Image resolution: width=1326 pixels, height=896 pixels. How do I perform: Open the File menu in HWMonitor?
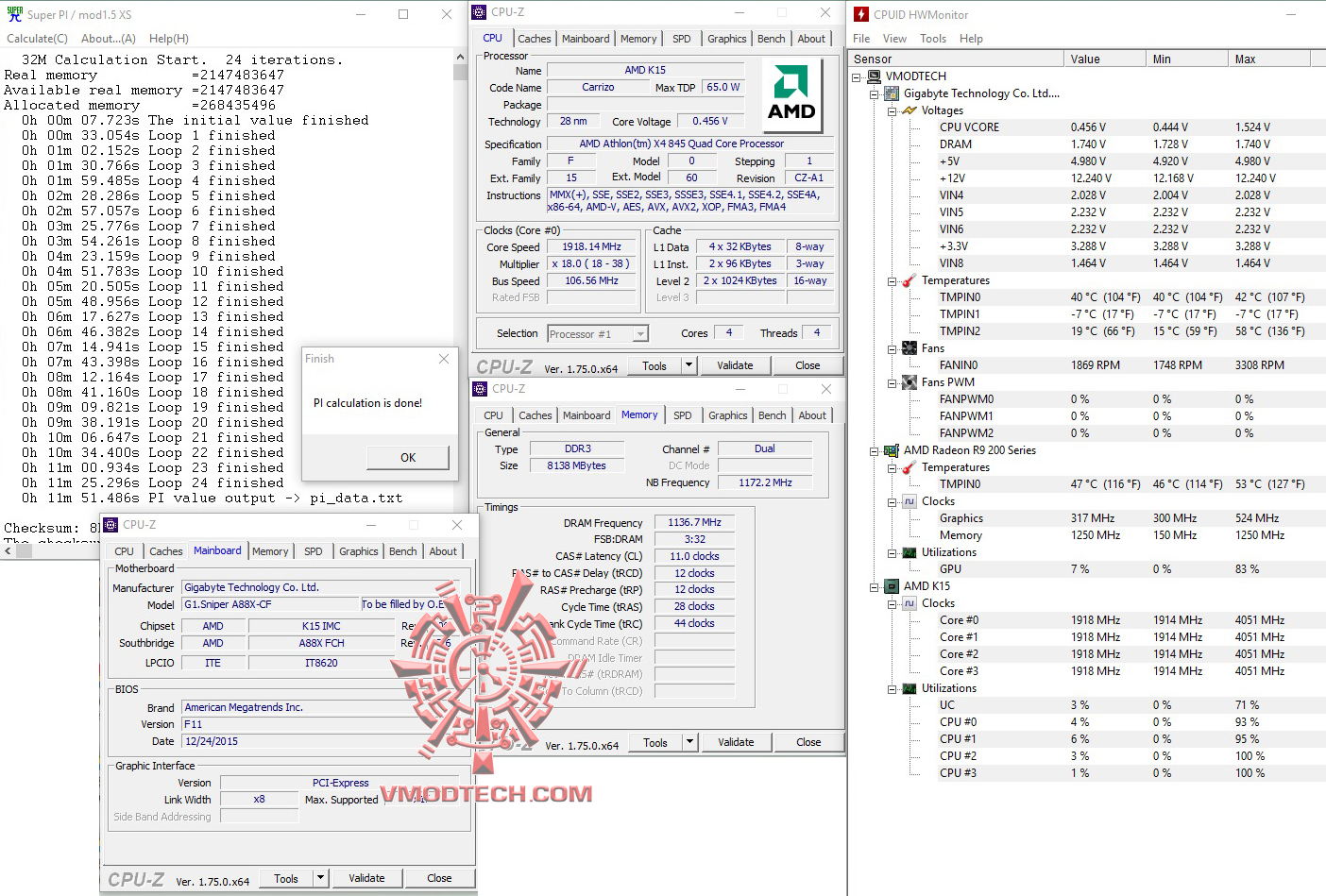[861, 39]
